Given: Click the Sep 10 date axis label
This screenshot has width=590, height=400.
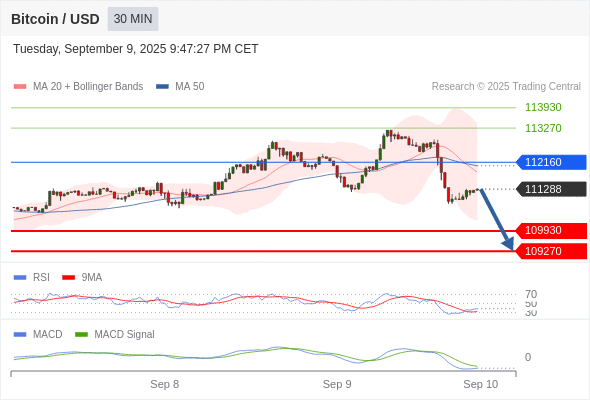Looking at the screenshot, I should click(x=481, y=384).
